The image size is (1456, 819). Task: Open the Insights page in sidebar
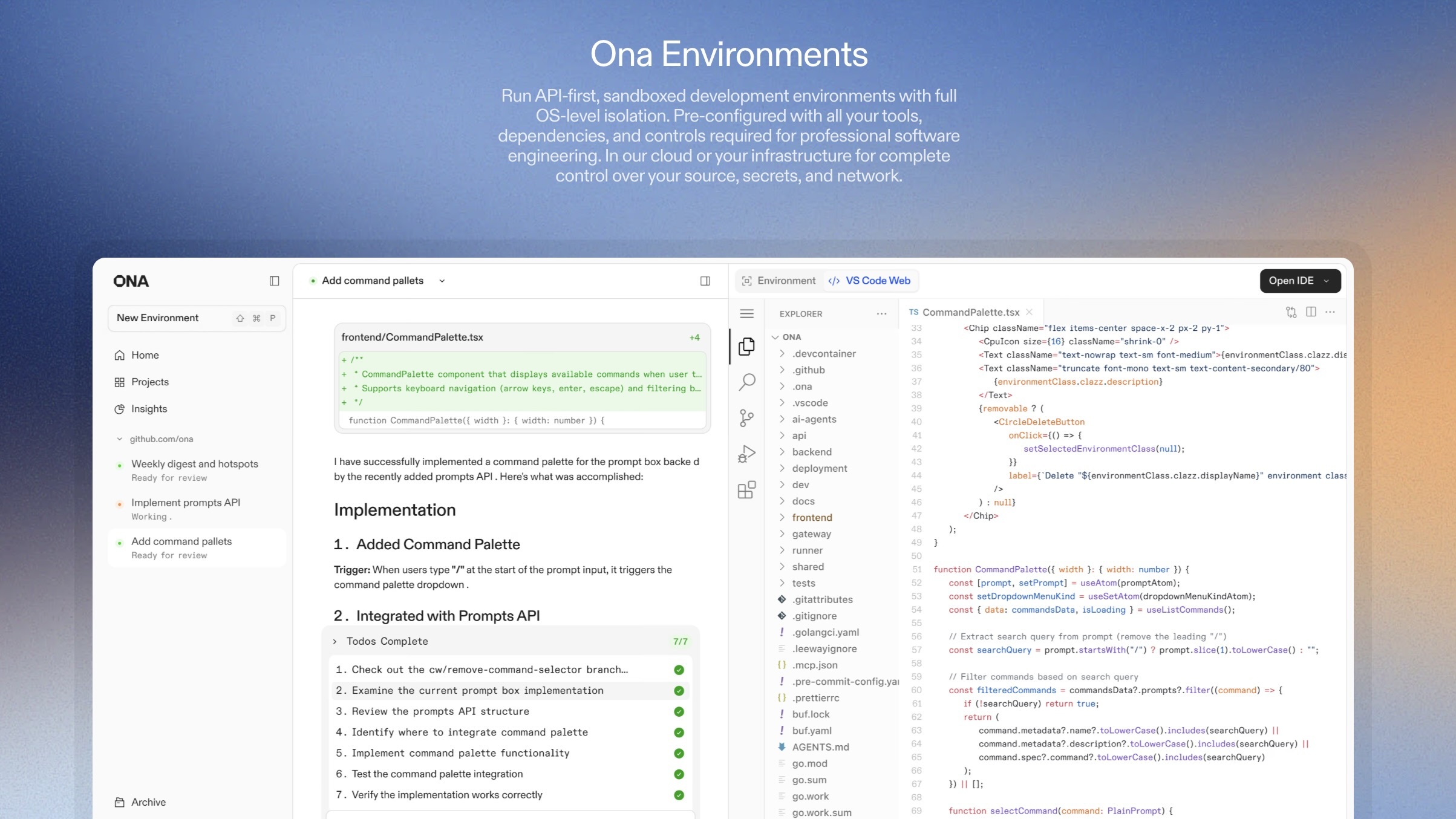149,409
